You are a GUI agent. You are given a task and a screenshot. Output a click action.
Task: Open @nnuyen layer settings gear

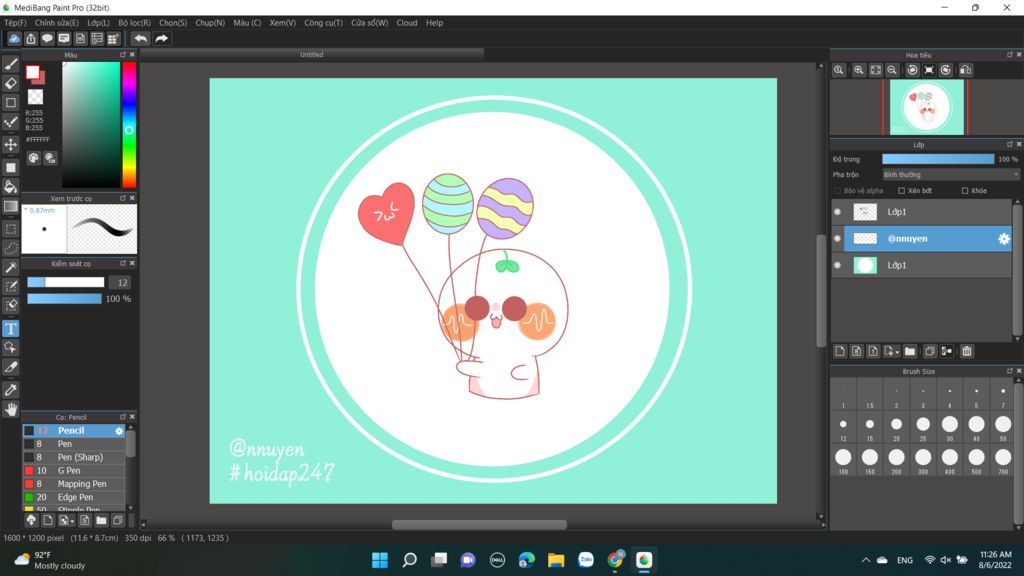[1004, 239]
